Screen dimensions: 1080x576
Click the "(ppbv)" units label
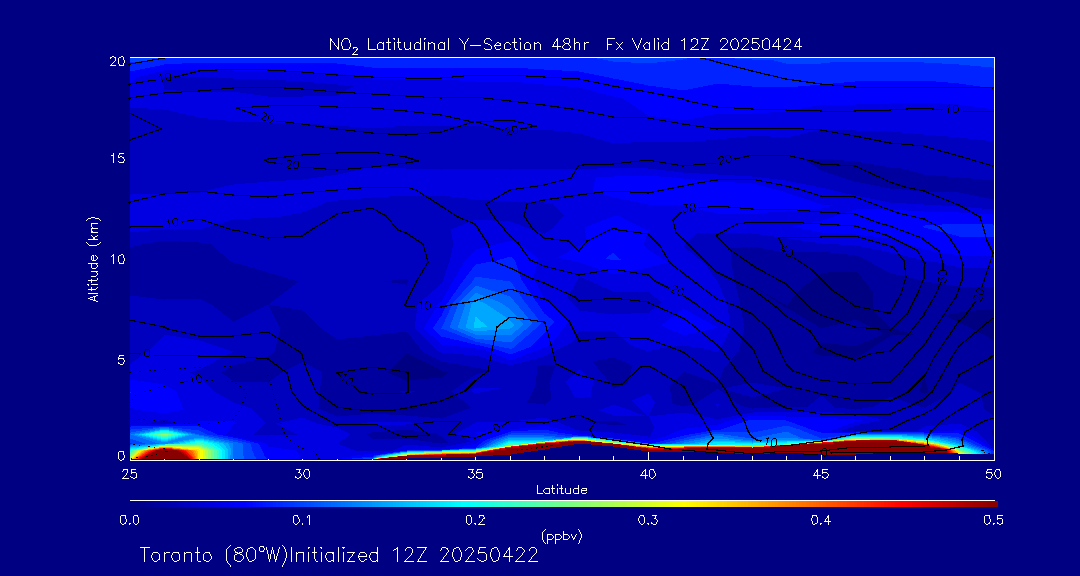pos(561,537)
